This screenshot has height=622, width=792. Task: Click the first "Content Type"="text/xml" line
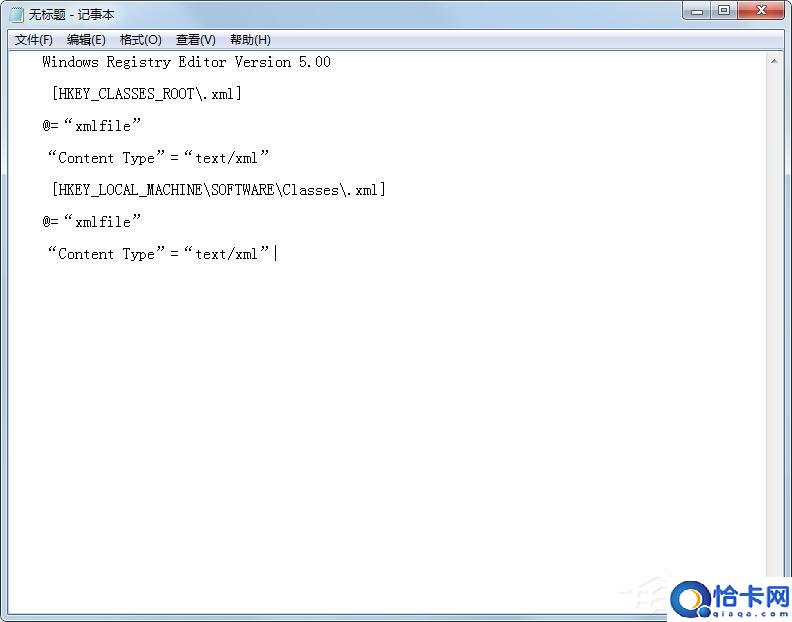[x=158, y=158]
